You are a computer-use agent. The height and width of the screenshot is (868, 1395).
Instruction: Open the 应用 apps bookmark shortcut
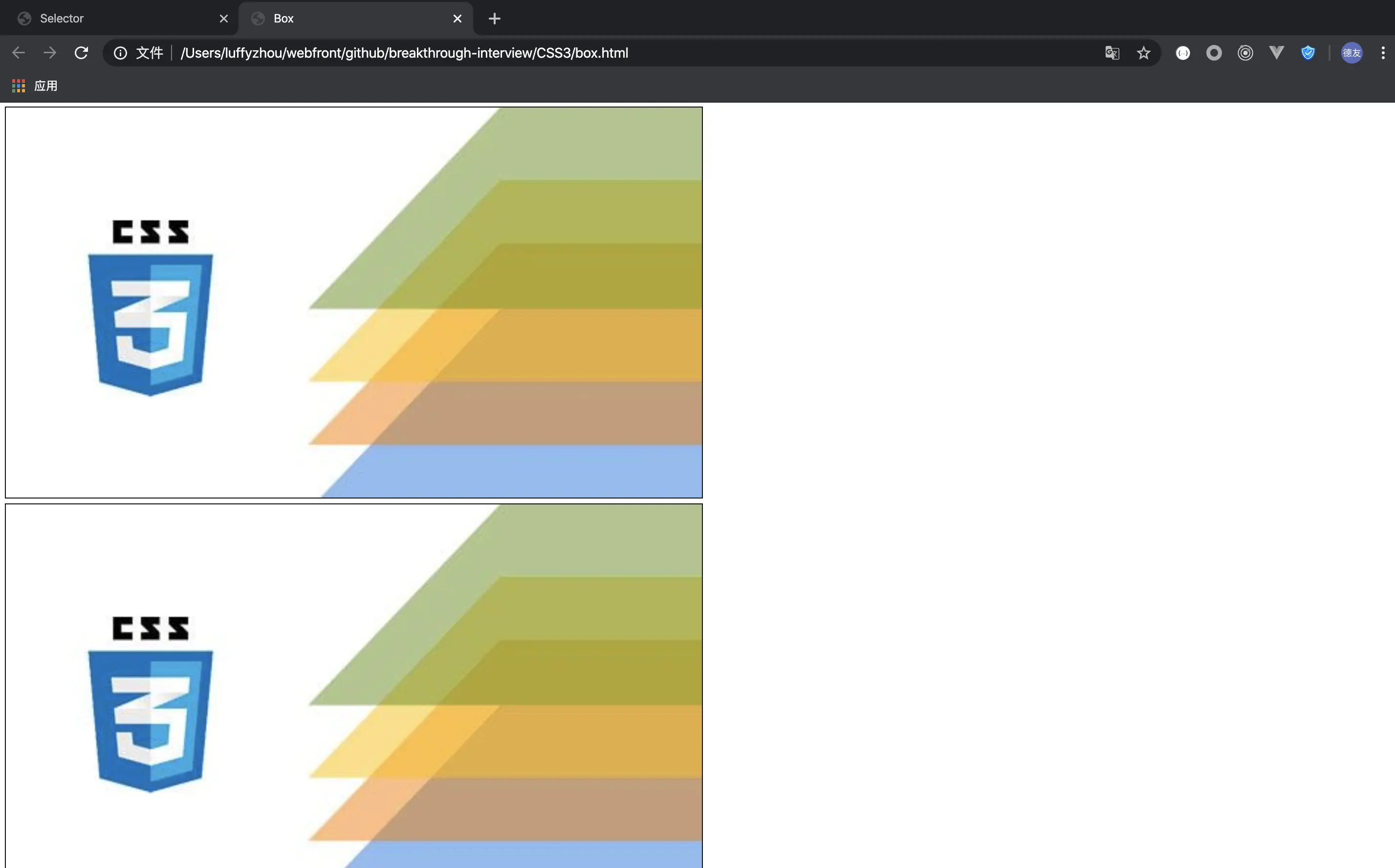[36, 86]
